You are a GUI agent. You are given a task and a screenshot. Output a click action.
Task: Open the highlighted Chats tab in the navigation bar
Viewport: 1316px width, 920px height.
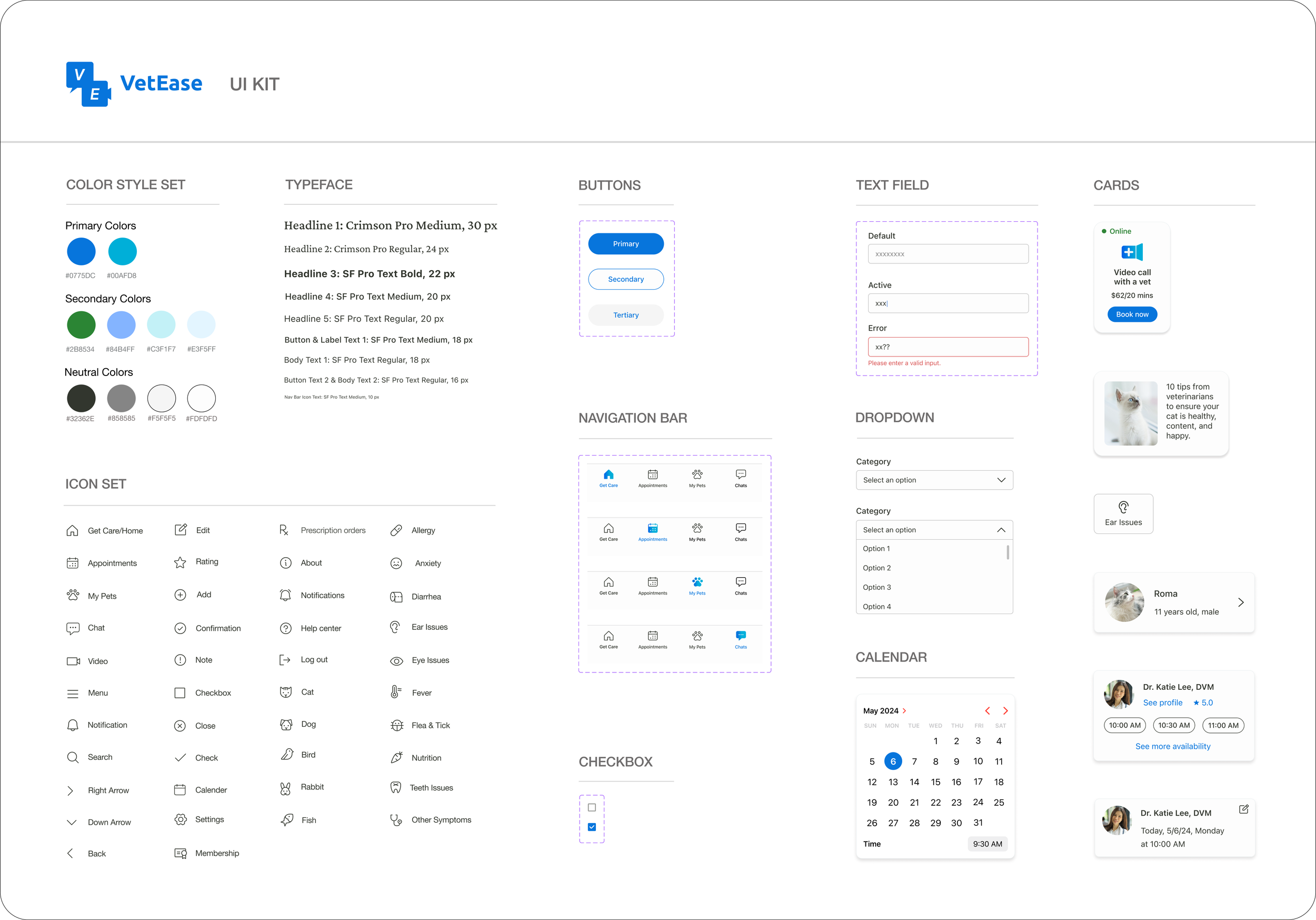pyautogui.click(x=741, y=638)
